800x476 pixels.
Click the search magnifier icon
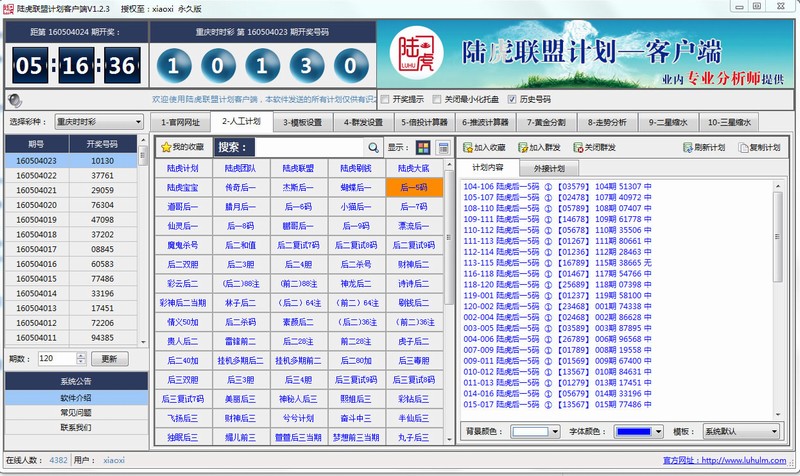point(375,148)
